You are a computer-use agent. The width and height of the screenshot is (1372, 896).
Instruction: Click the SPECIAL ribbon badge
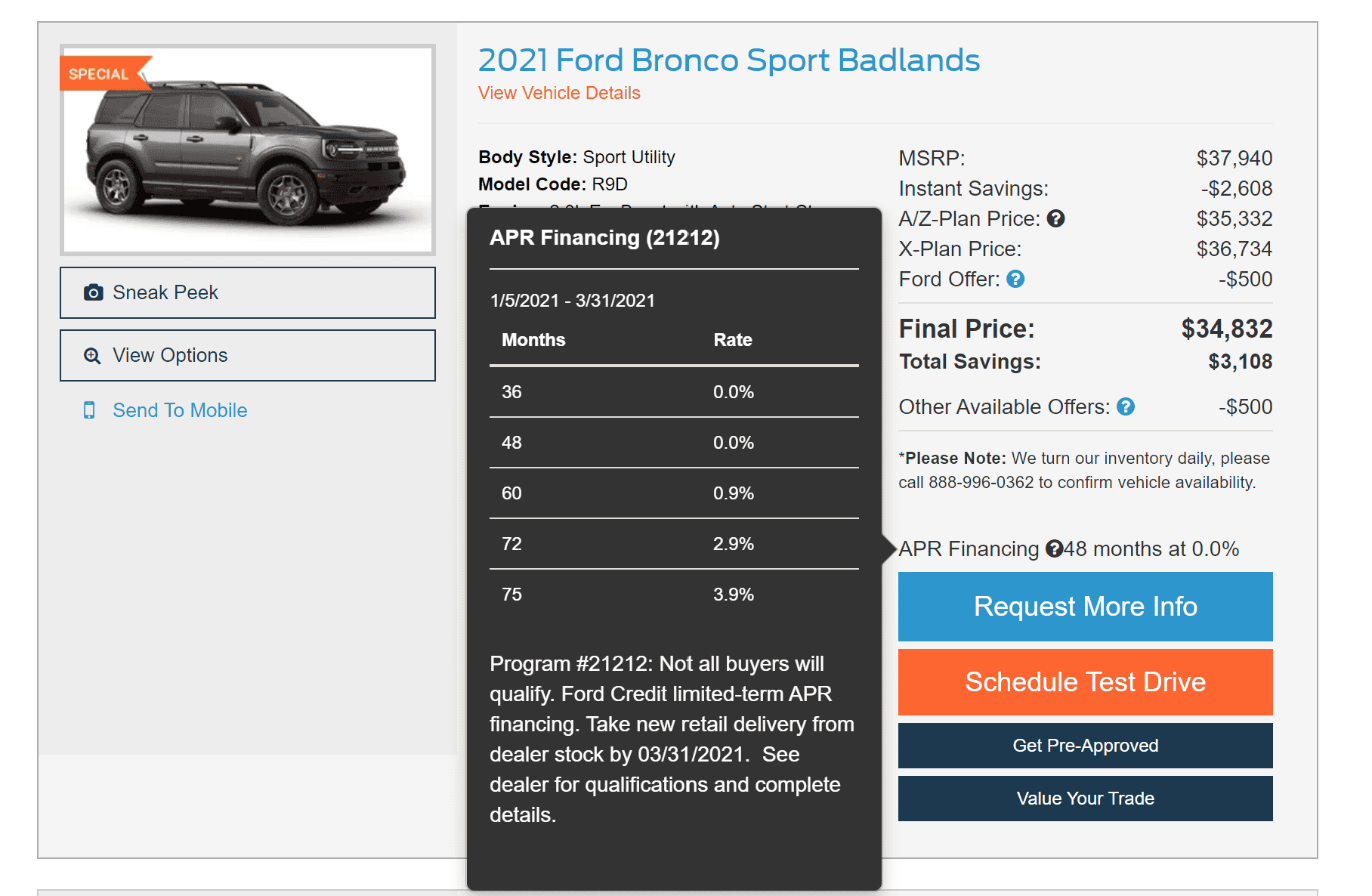point(100,74)
